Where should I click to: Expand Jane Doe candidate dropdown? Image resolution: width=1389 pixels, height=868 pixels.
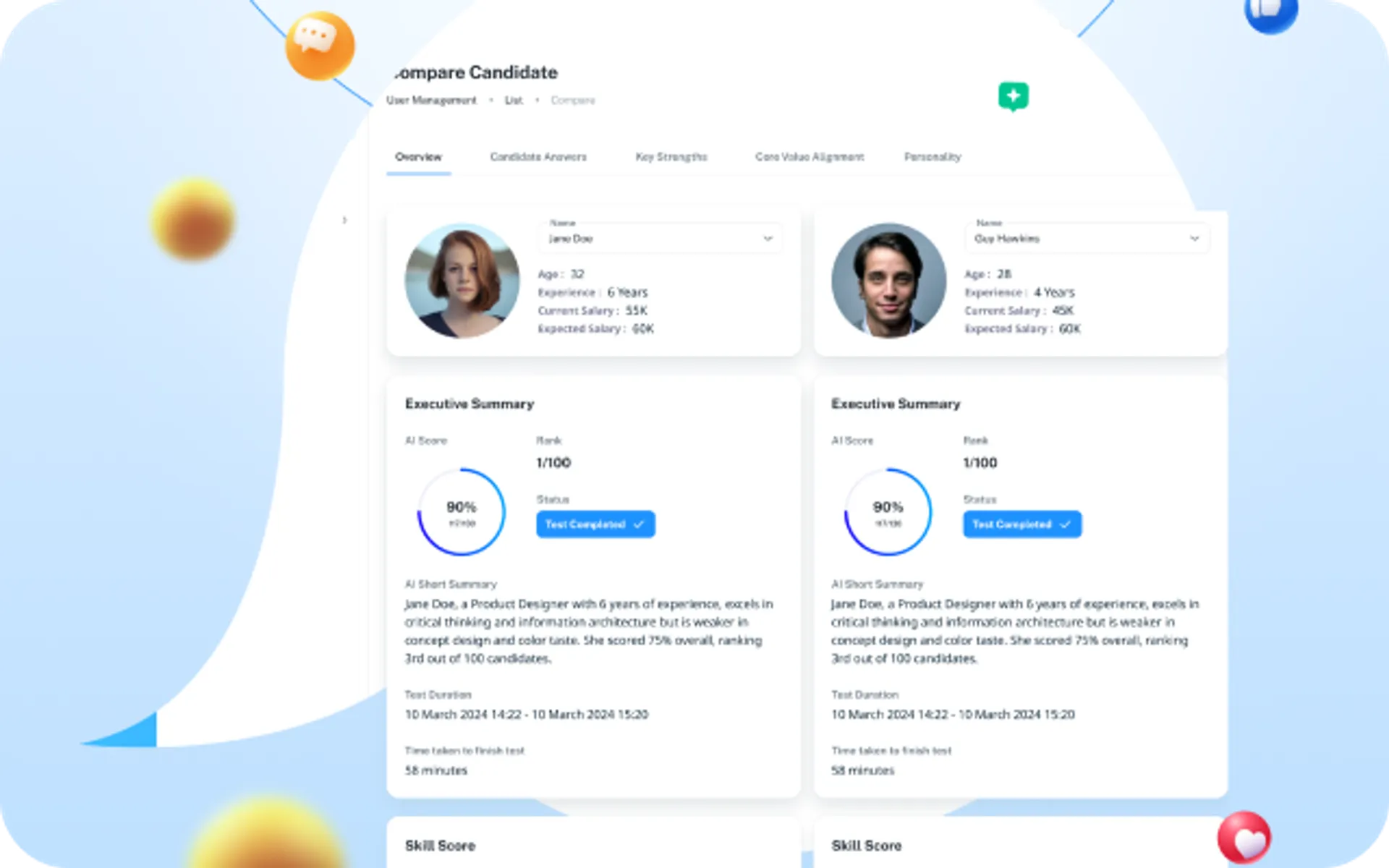(770, 239)
